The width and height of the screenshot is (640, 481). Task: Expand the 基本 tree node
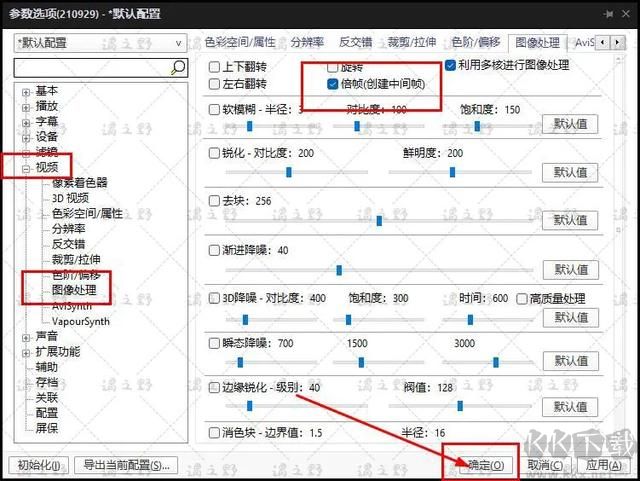point(26,92)
